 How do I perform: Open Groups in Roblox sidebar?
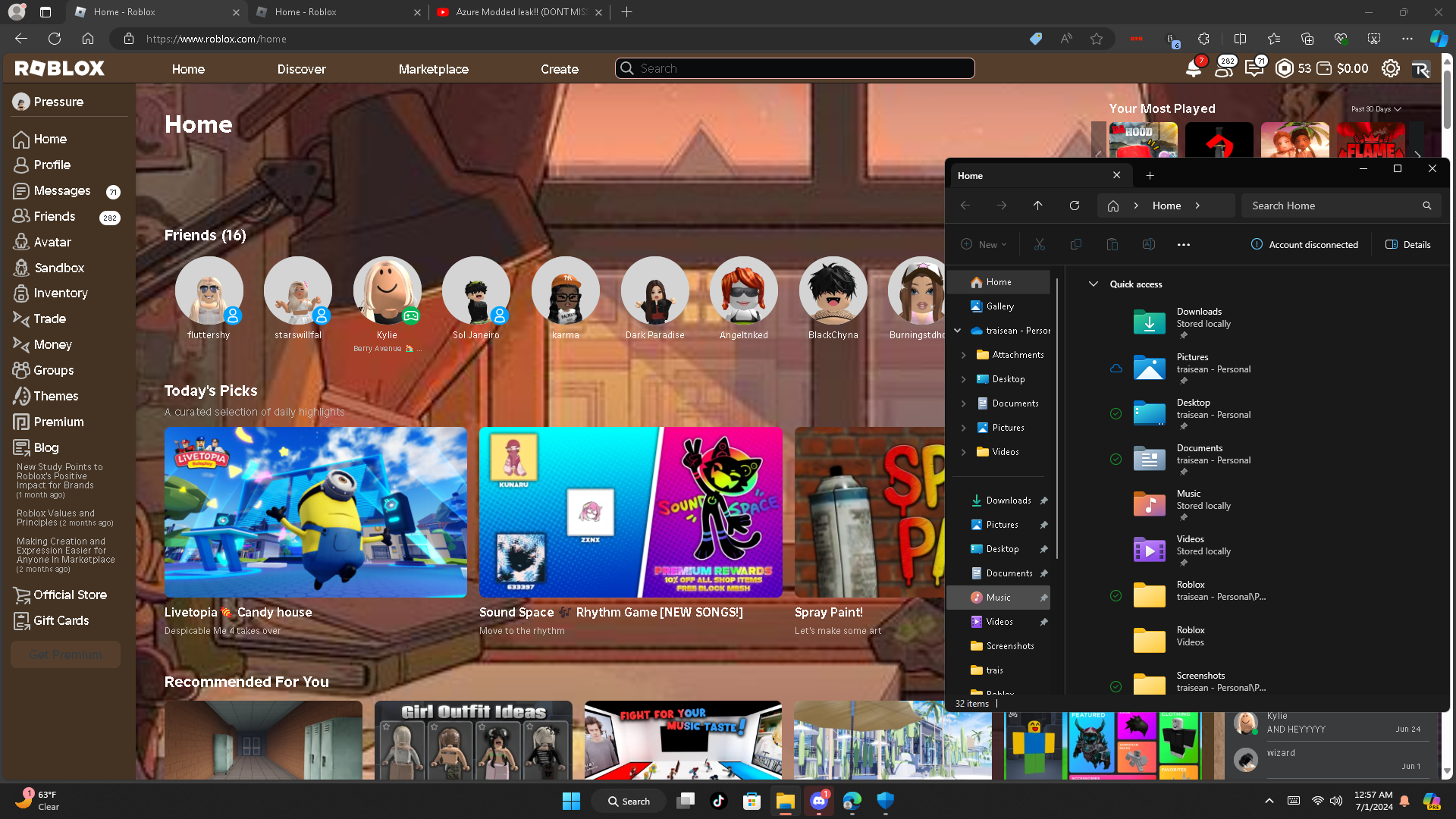coord(53,370)
